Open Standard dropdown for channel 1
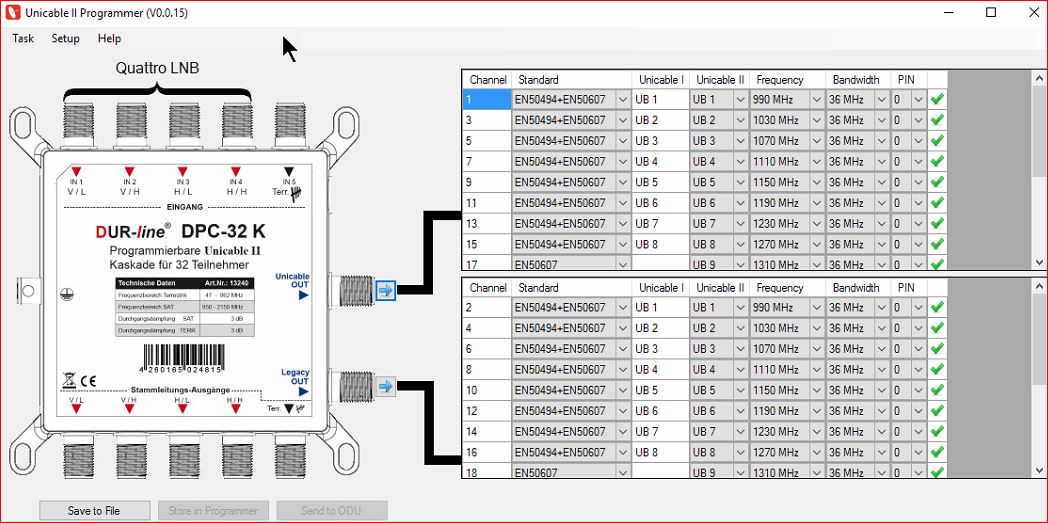1048x523 pixels. (x=622, y=99)
